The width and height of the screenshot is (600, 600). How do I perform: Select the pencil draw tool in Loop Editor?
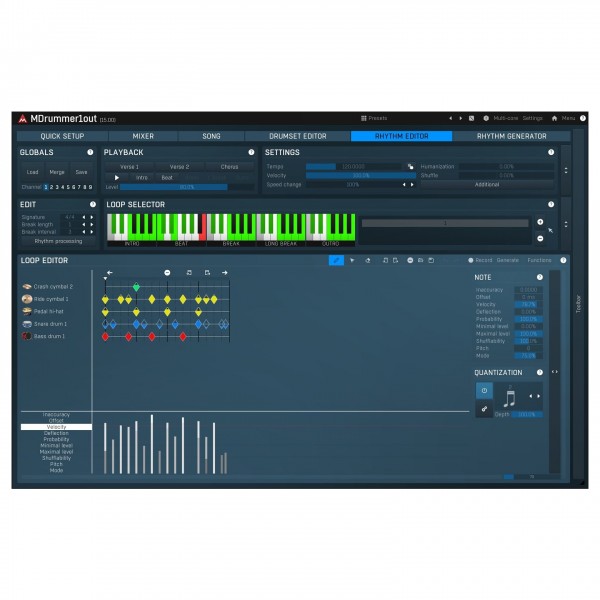pos(336,260)
